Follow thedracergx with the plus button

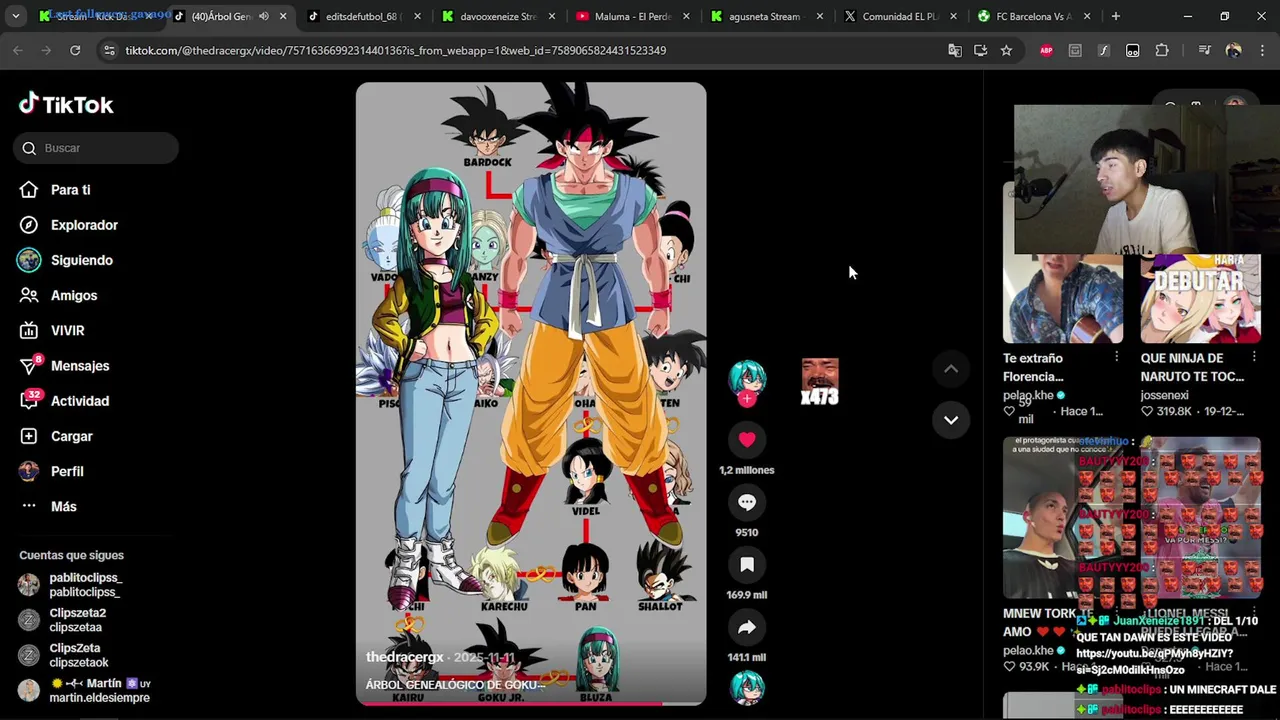click(x=747, y=399)
